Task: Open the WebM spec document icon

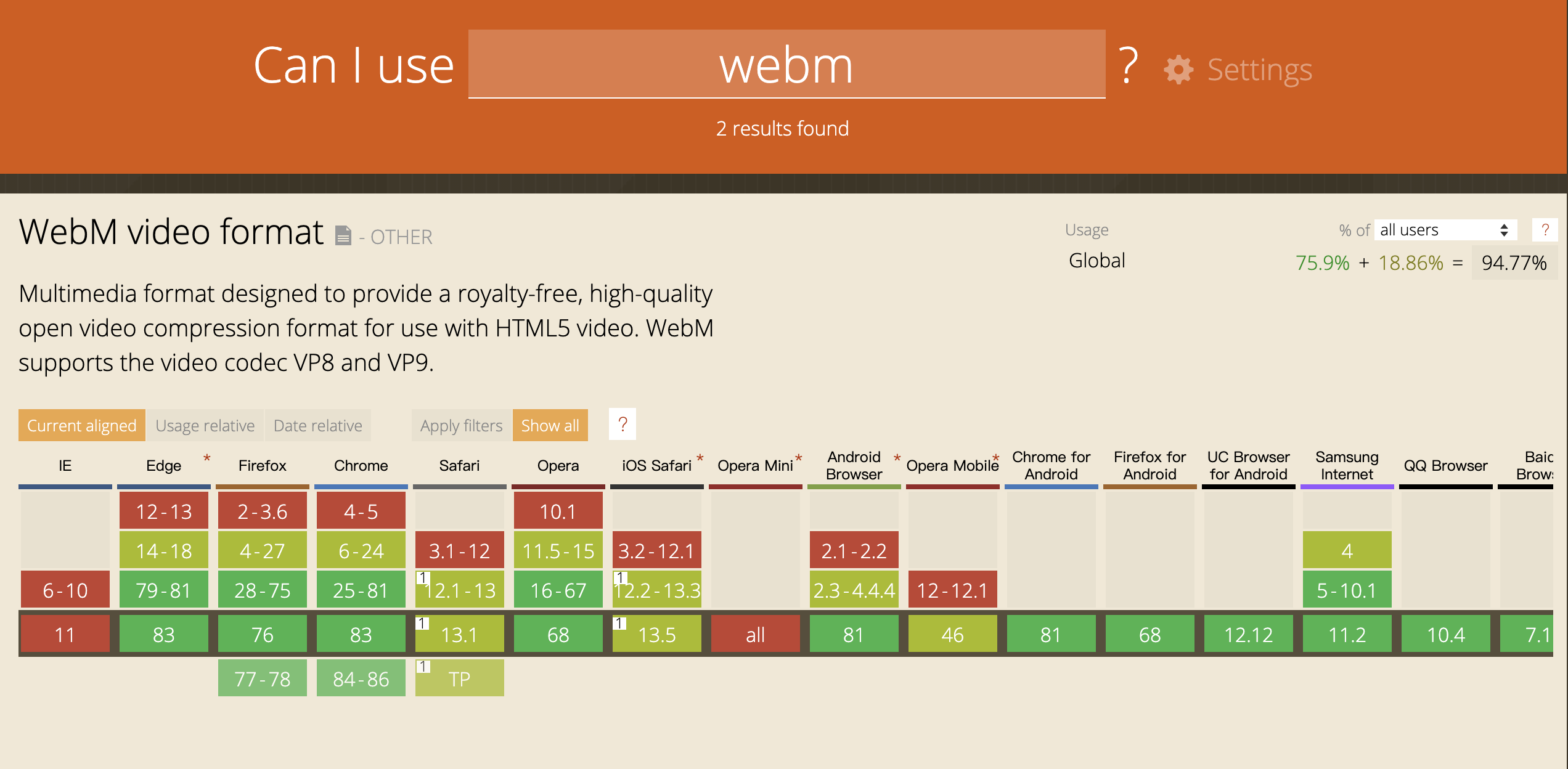Action: [x=343, y=235]
